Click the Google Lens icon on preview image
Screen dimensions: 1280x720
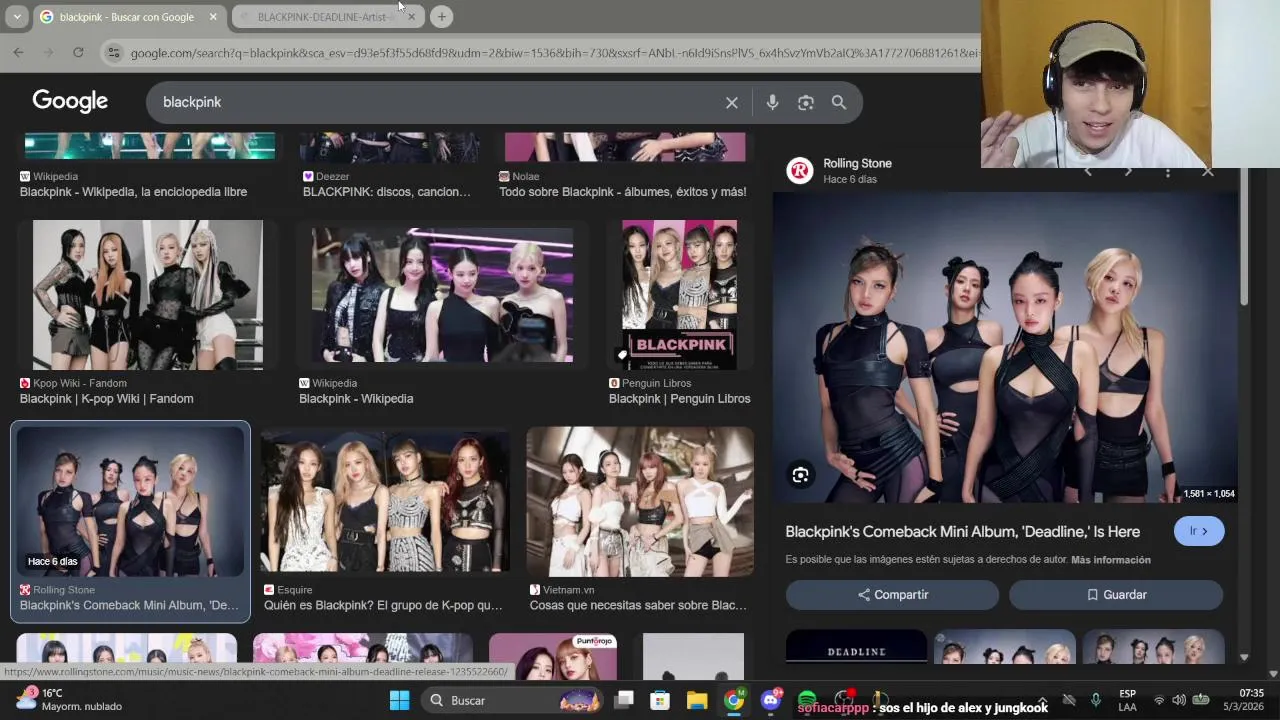tap(800, 475)
